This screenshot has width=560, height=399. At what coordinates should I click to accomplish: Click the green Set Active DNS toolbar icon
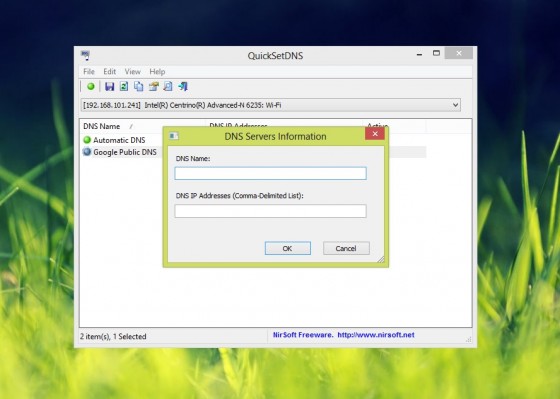[91, 86]
